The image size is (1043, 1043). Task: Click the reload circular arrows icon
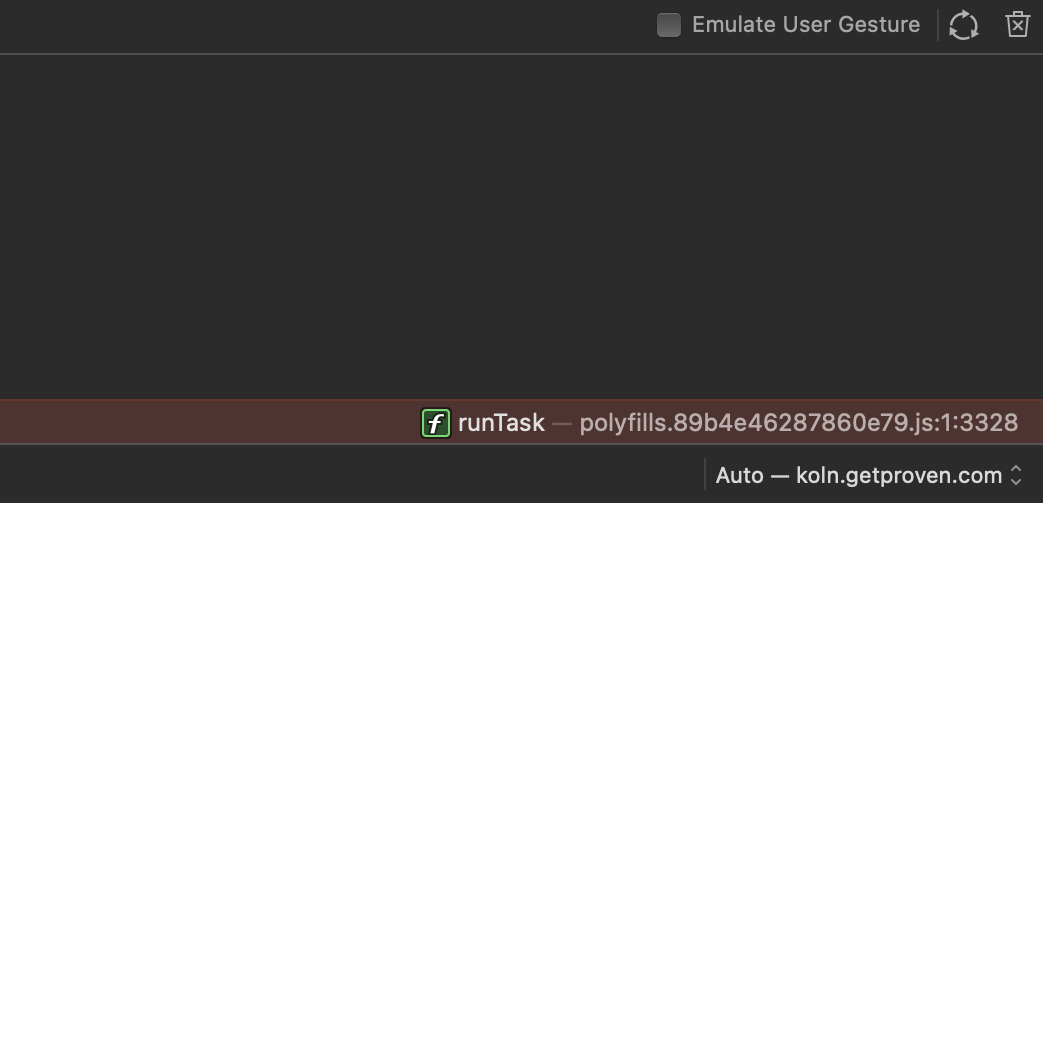click(x=963, y=25)
